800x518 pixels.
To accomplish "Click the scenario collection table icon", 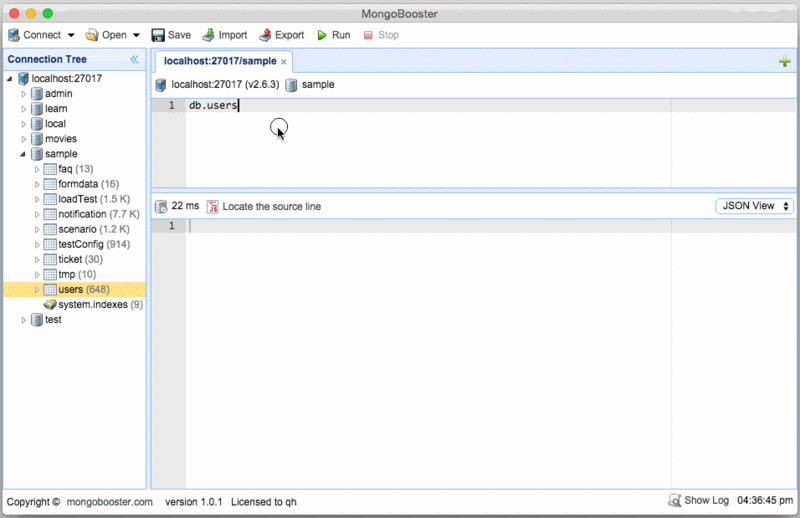I will (x=50, y=229).
